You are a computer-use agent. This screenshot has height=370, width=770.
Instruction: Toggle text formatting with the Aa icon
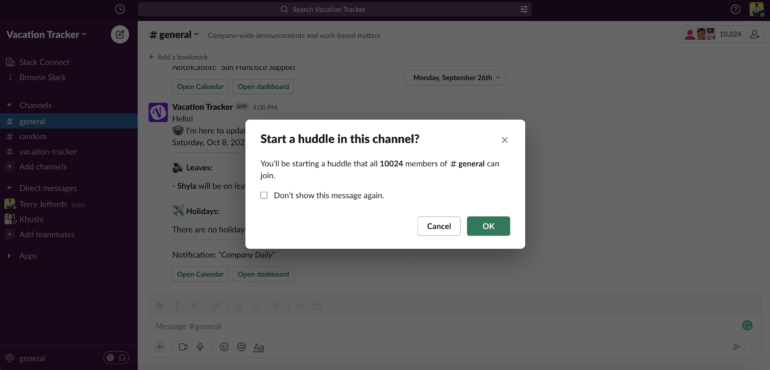259,347
